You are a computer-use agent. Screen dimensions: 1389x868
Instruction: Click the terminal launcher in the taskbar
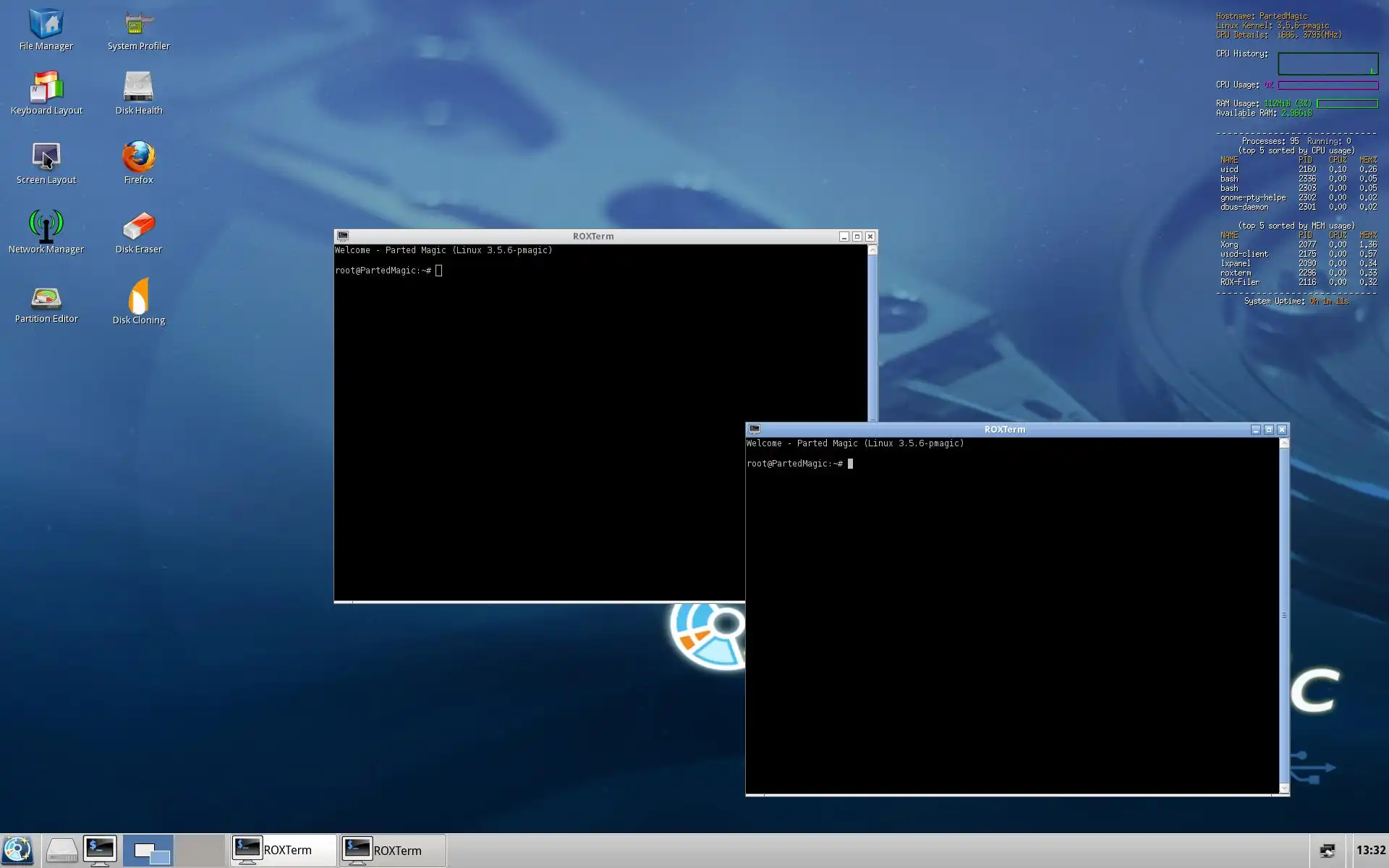point(100,850)
